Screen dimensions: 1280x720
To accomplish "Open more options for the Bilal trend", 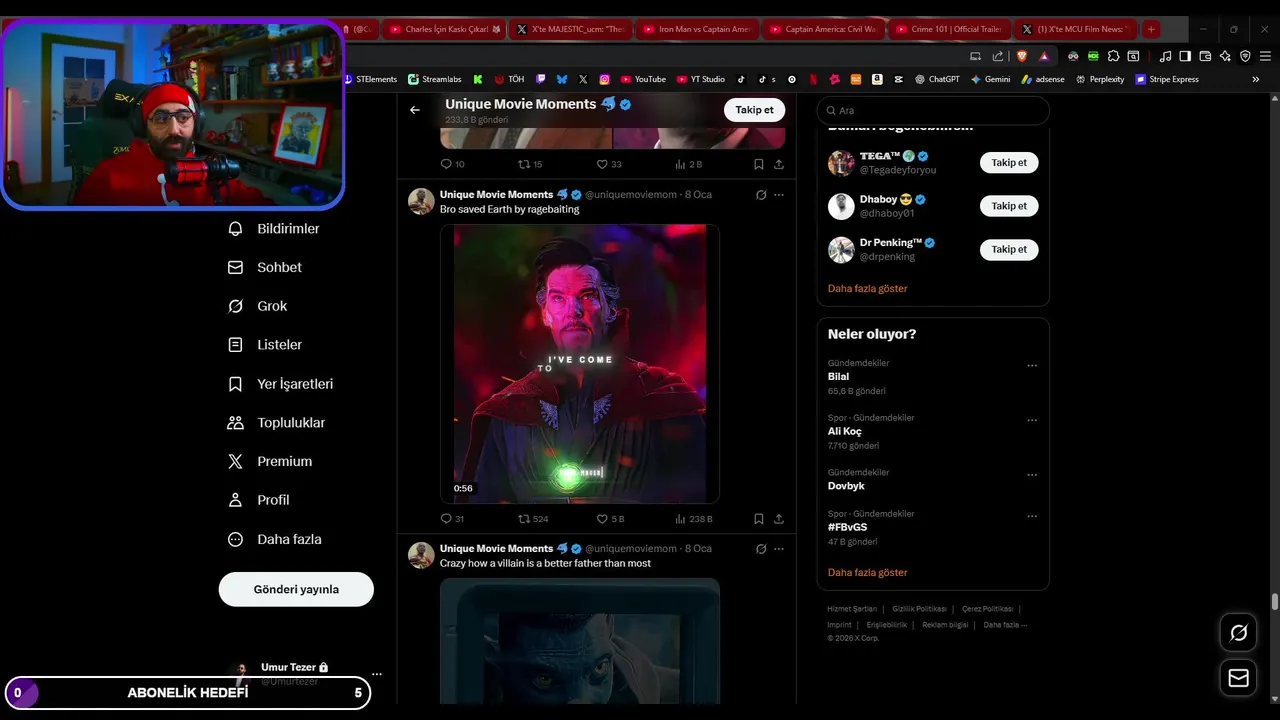I will [1032, 366].
